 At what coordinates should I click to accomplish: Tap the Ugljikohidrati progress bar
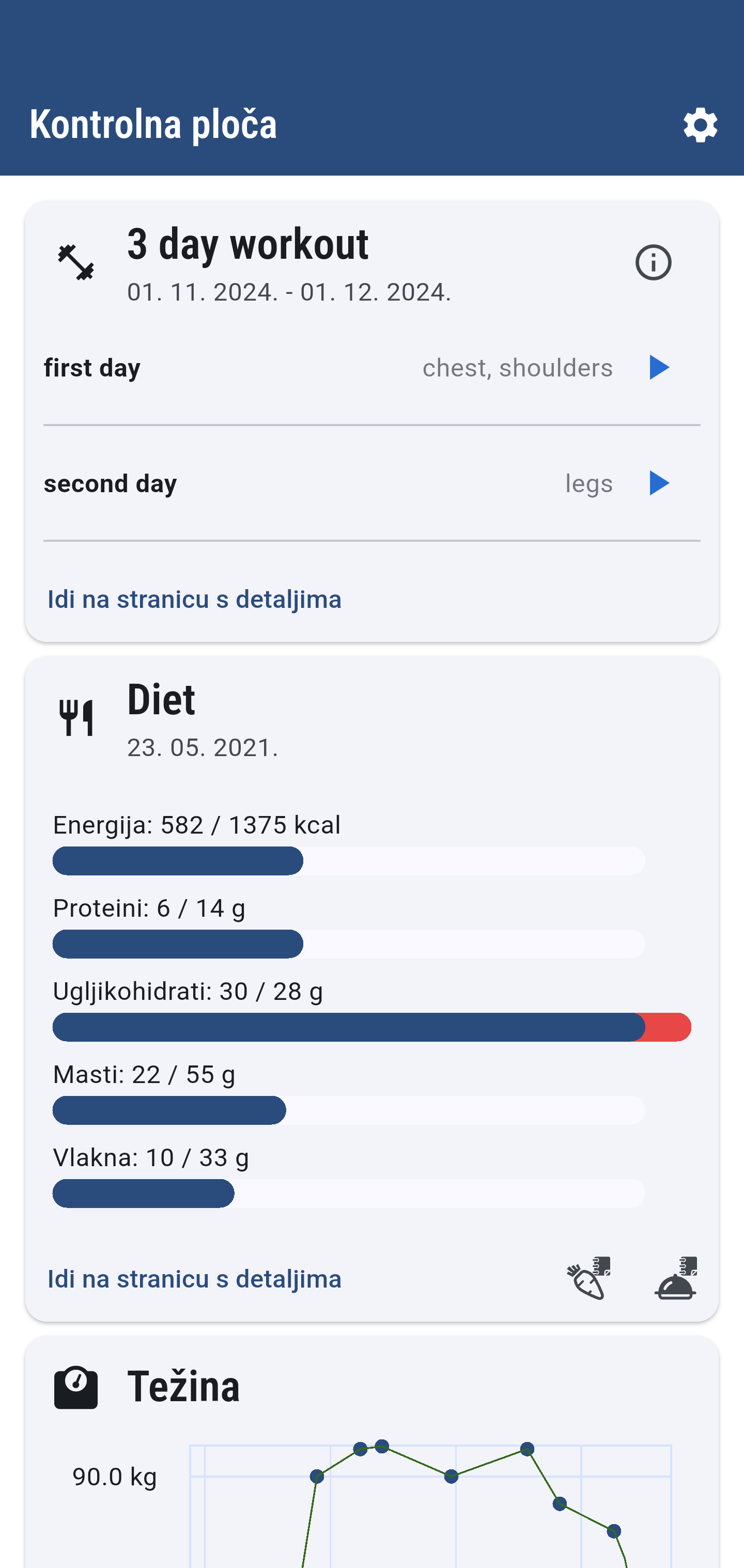pos(372,1027)
